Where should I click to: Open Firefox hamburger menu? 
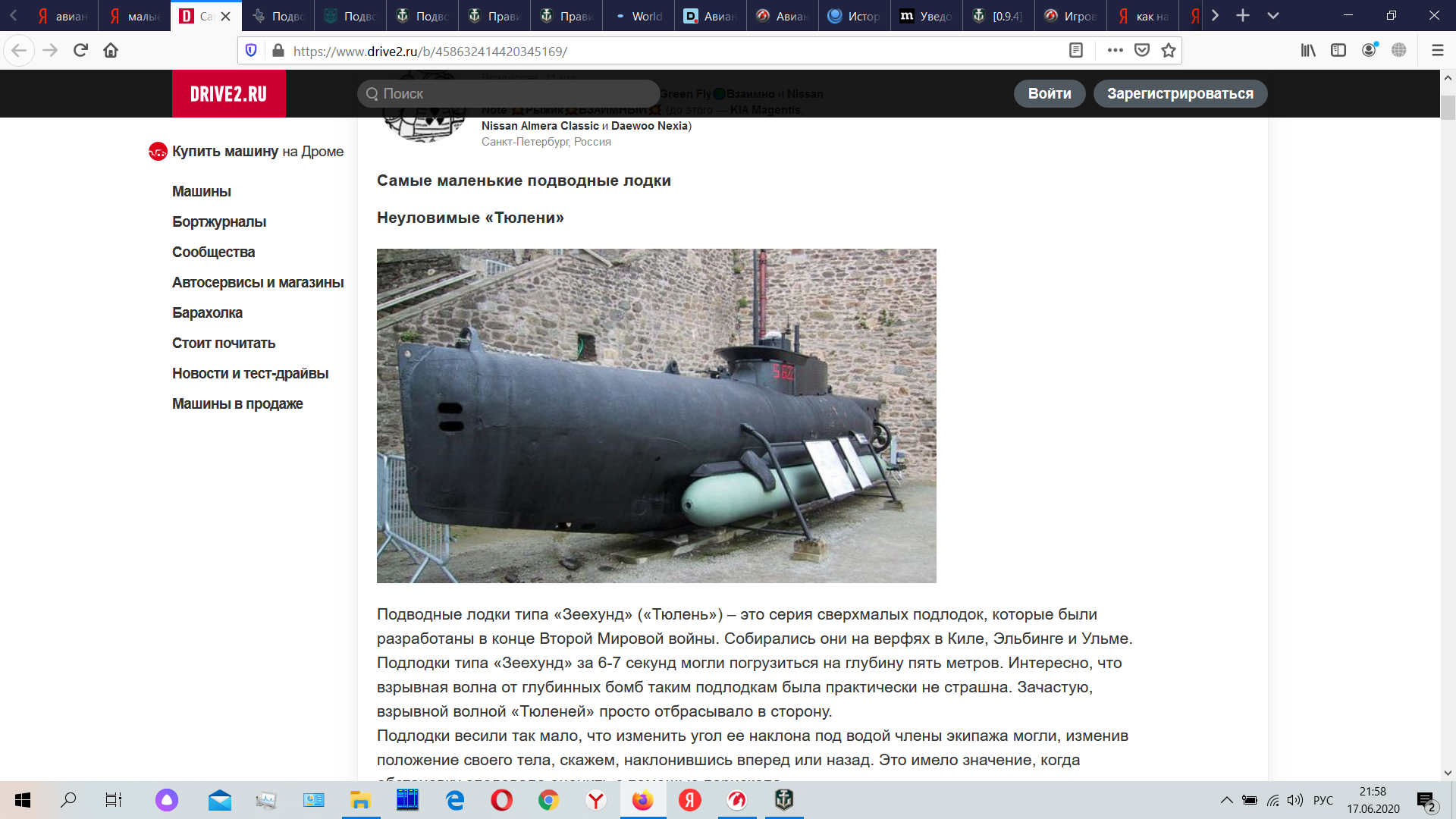(x=1437, y=50)
